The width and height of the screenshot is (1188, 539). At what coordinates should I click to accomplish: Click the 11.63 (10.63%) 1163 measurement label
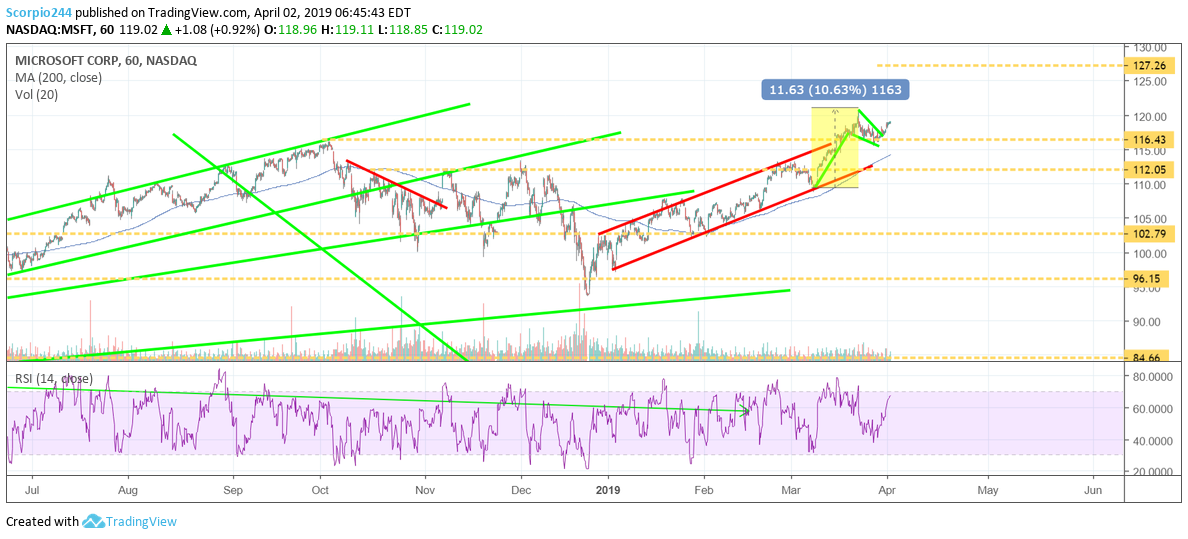(835, 90)
